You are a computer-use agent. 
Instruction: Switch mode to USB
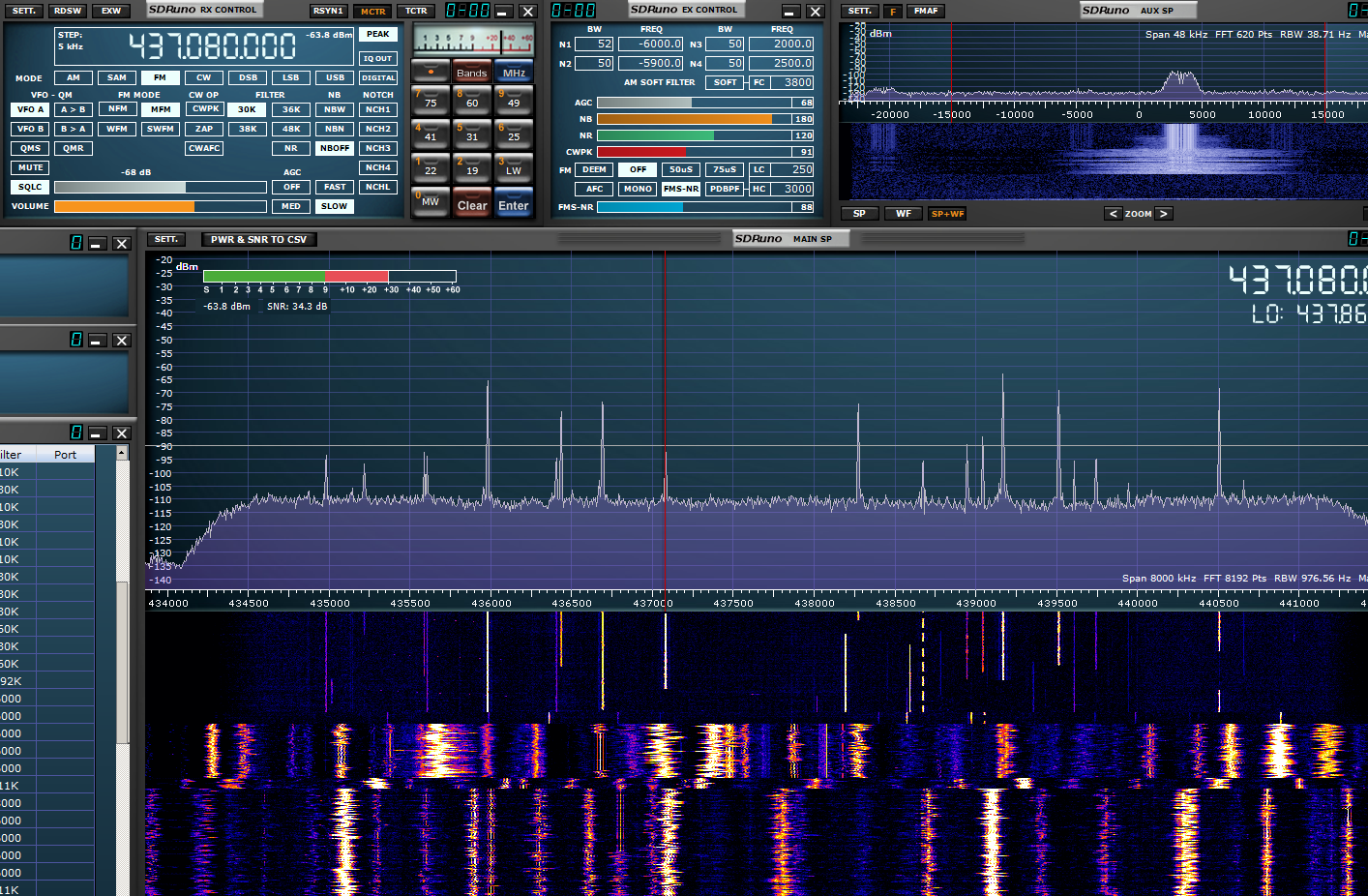coord(335,77)
